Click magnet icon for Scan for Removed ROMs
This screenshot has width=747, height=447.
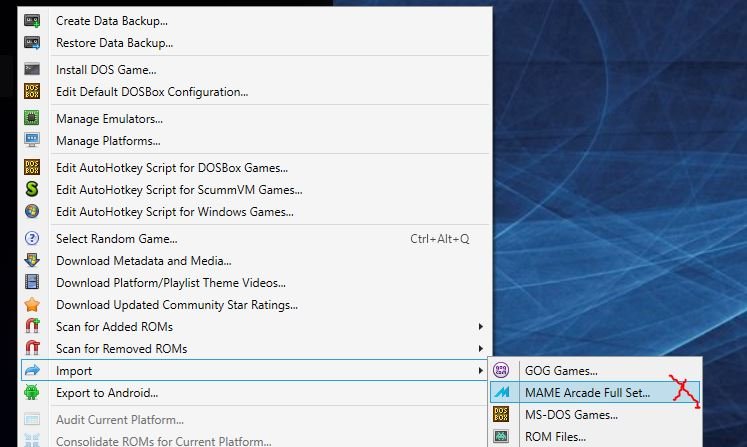click(x=32, y=348)
